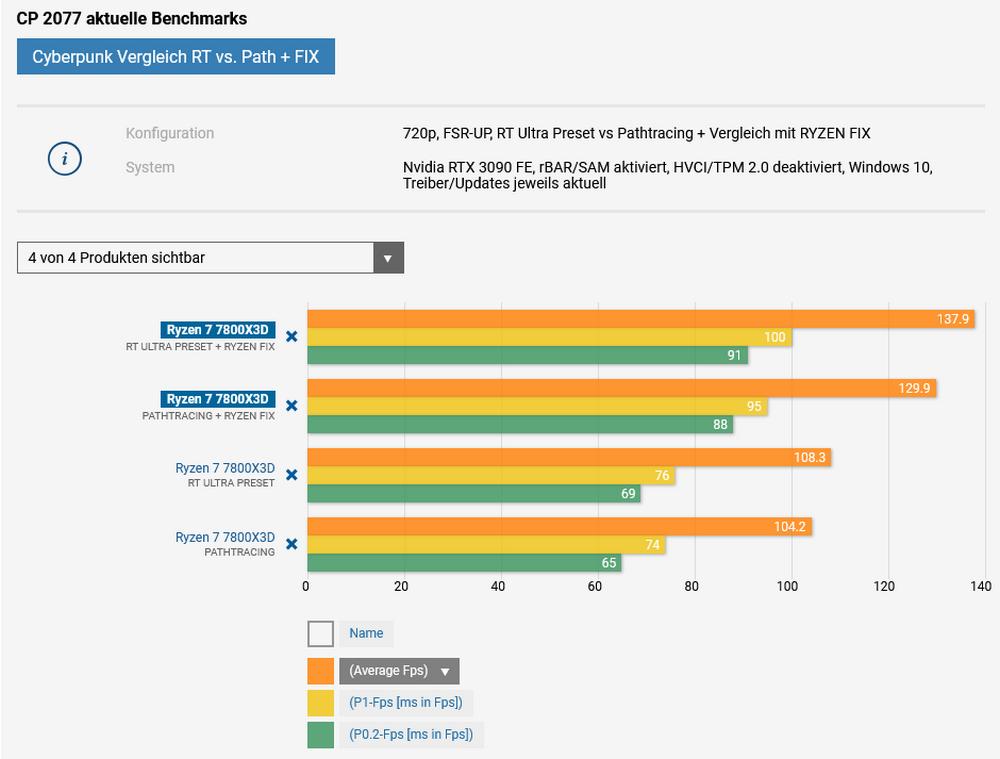This screenshot has width=1000, height=759.
Task: Remove the plain Pathtracing entry
Action: point(291,544)
